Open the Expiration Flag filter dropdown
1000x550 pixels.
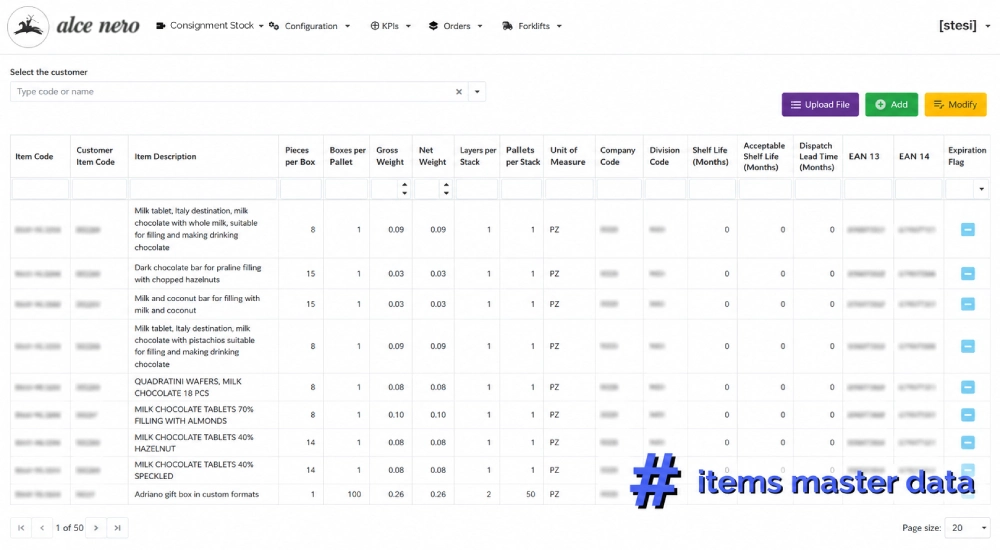[x=982, y=189]
